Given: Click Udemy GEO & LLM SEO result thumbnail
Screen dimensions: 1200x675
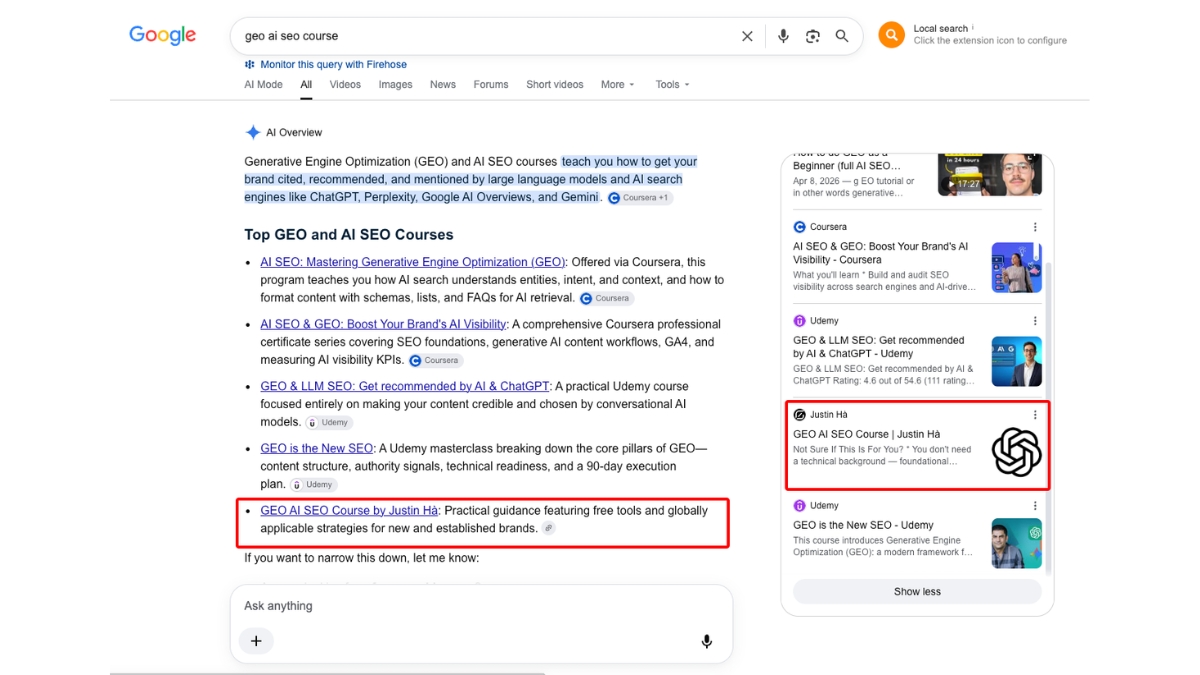Looking at the screenshot, I should coord(1017,361).
